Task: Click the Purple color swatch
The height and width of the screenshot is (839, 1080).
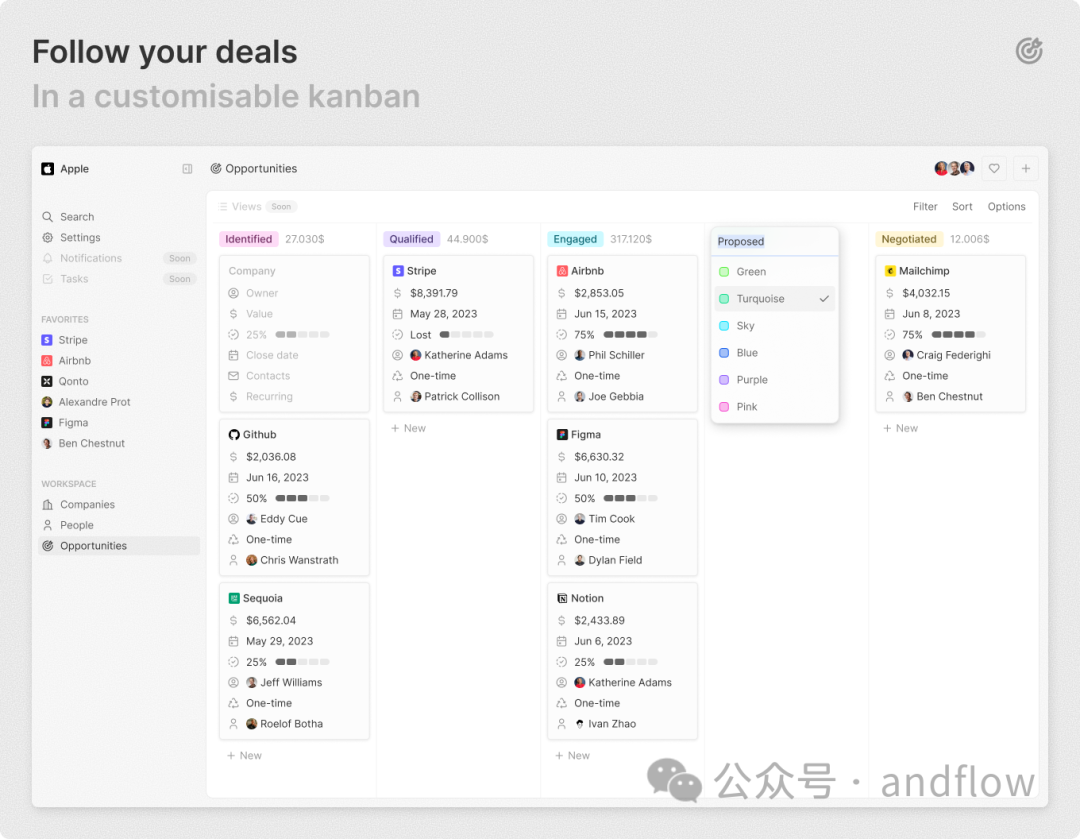Action: click(x=724, y=380)
